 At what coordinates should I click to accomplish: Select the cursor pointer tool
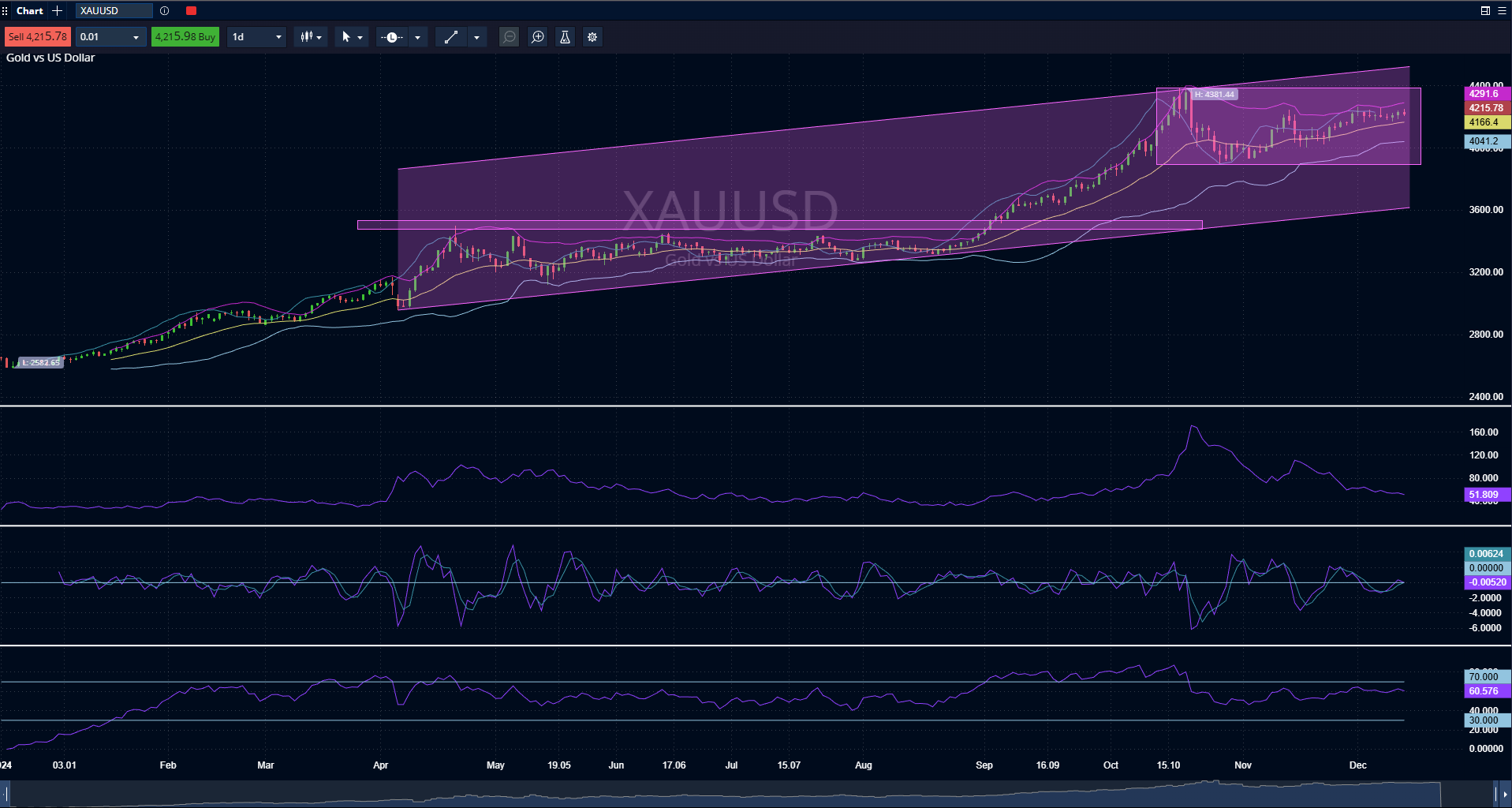[x=345, y=37]
